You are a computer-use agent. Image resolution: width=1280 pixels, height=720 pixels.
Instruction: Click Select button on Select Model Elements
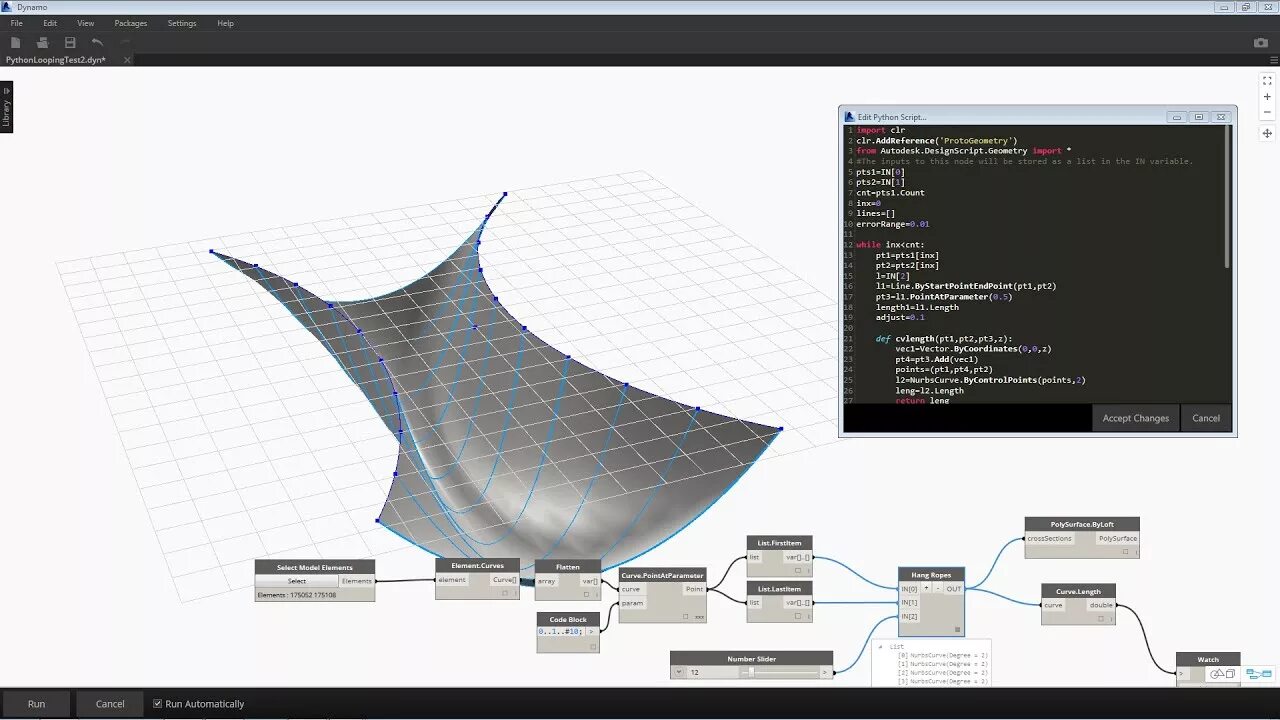tap(297, 581)
